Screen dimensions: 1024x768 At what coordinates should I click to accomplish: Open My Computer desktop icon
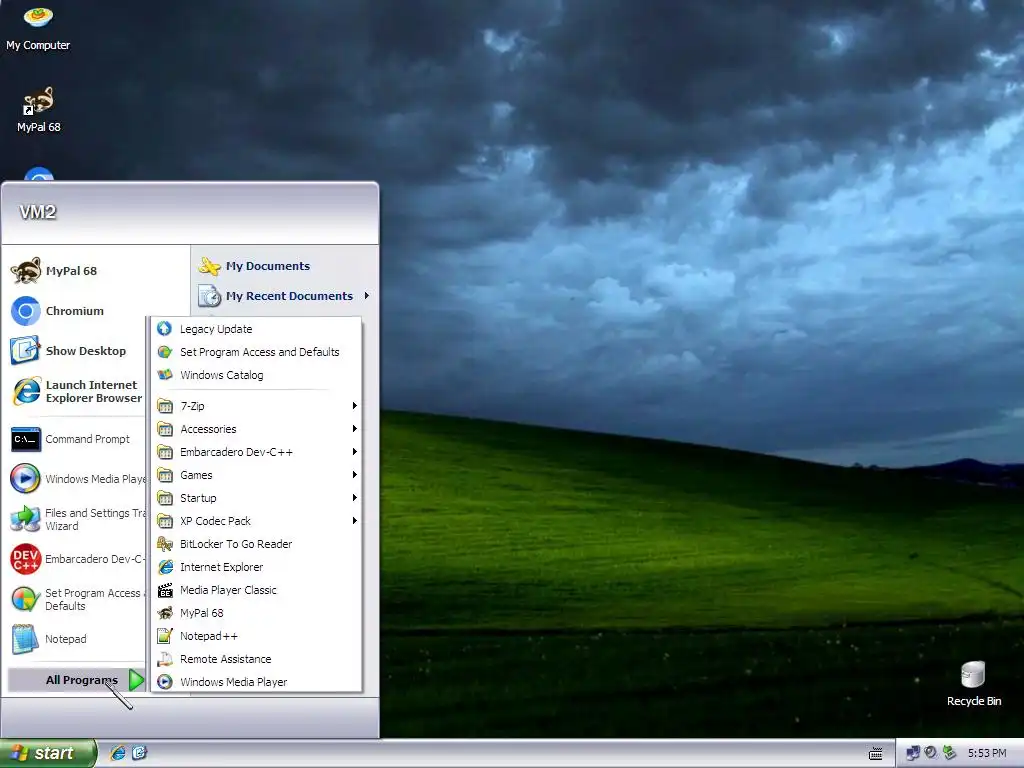click(x=38, y=27)
